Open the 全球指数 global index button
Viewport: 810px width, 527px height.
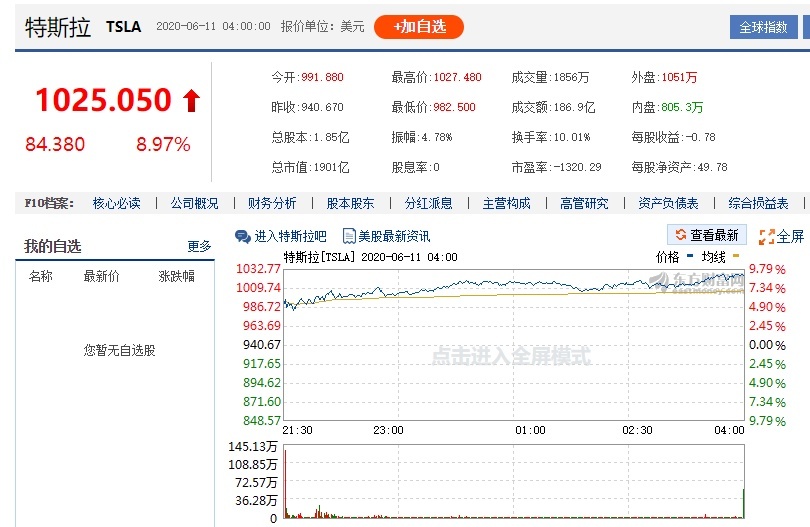(x=763, y=27)
